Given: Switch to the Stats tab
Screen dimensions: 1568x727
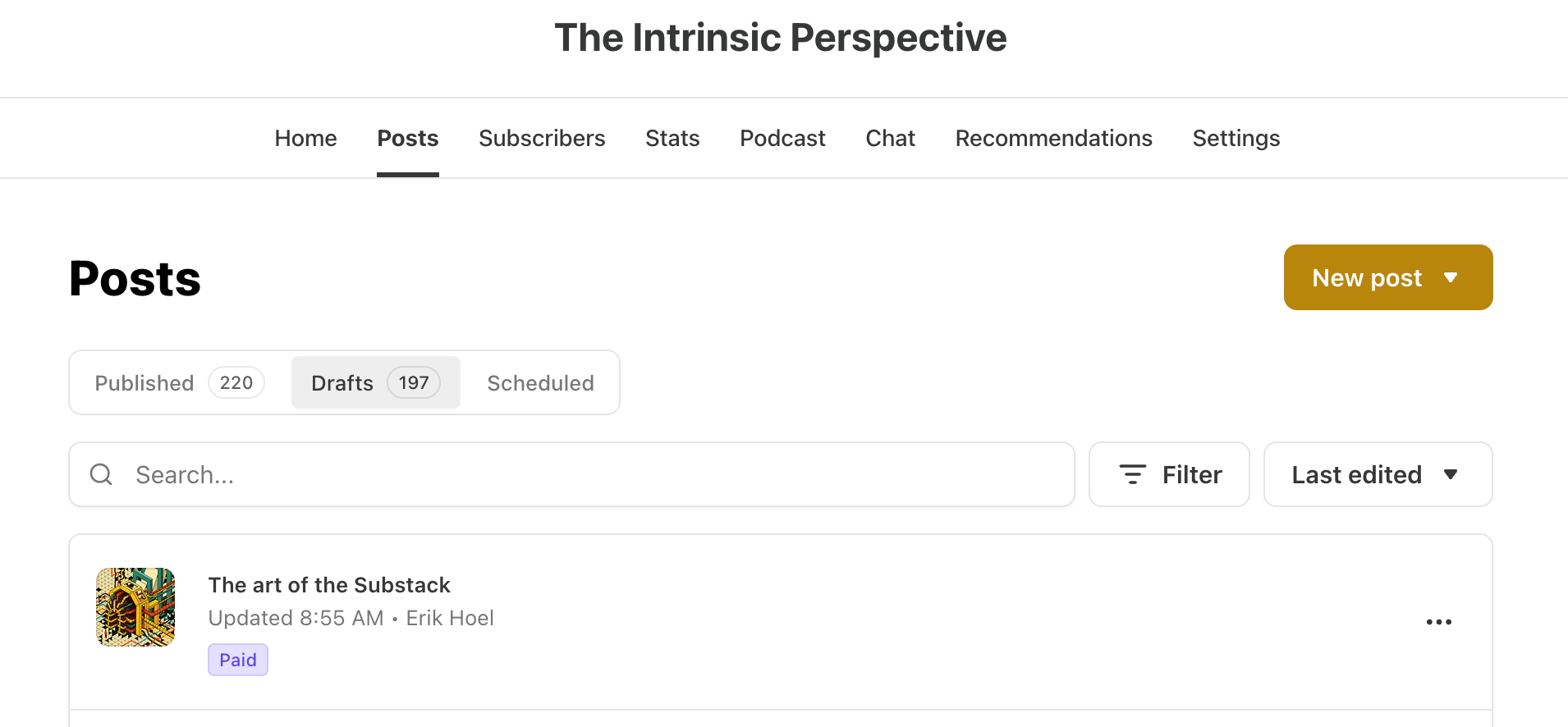Looking at the screenshot, I should 672,138.
